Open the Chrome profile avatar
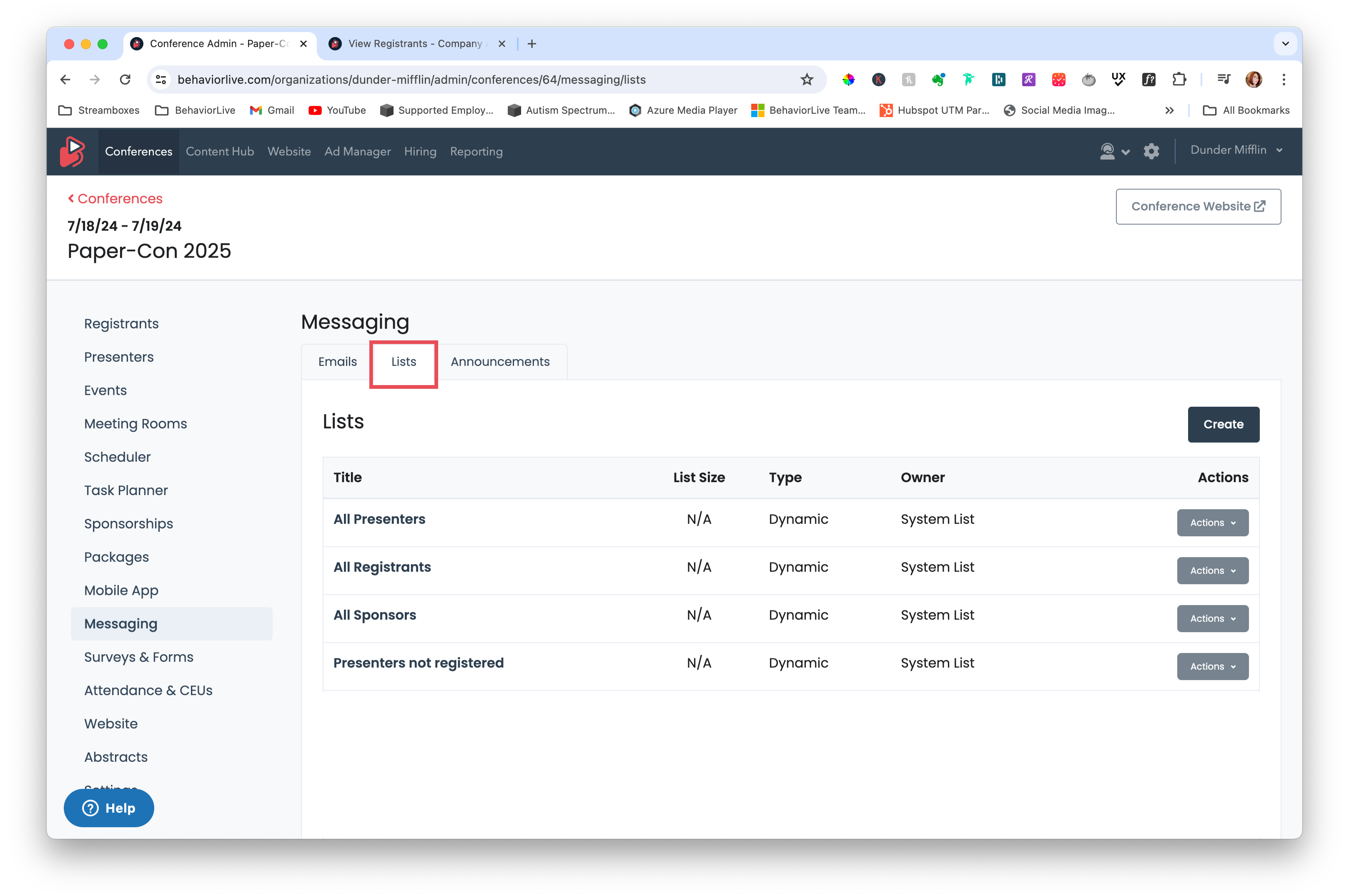This screenshot has height=896, width=1349. (1254, 80)
